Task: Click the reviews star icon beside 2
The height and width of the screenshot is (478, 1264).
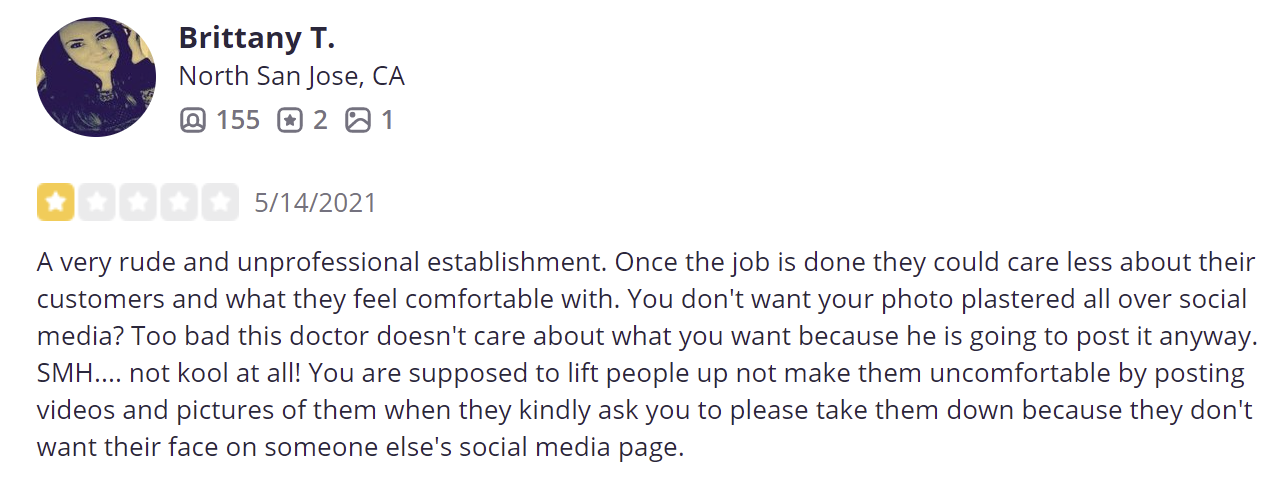Action: click(289, 121)
